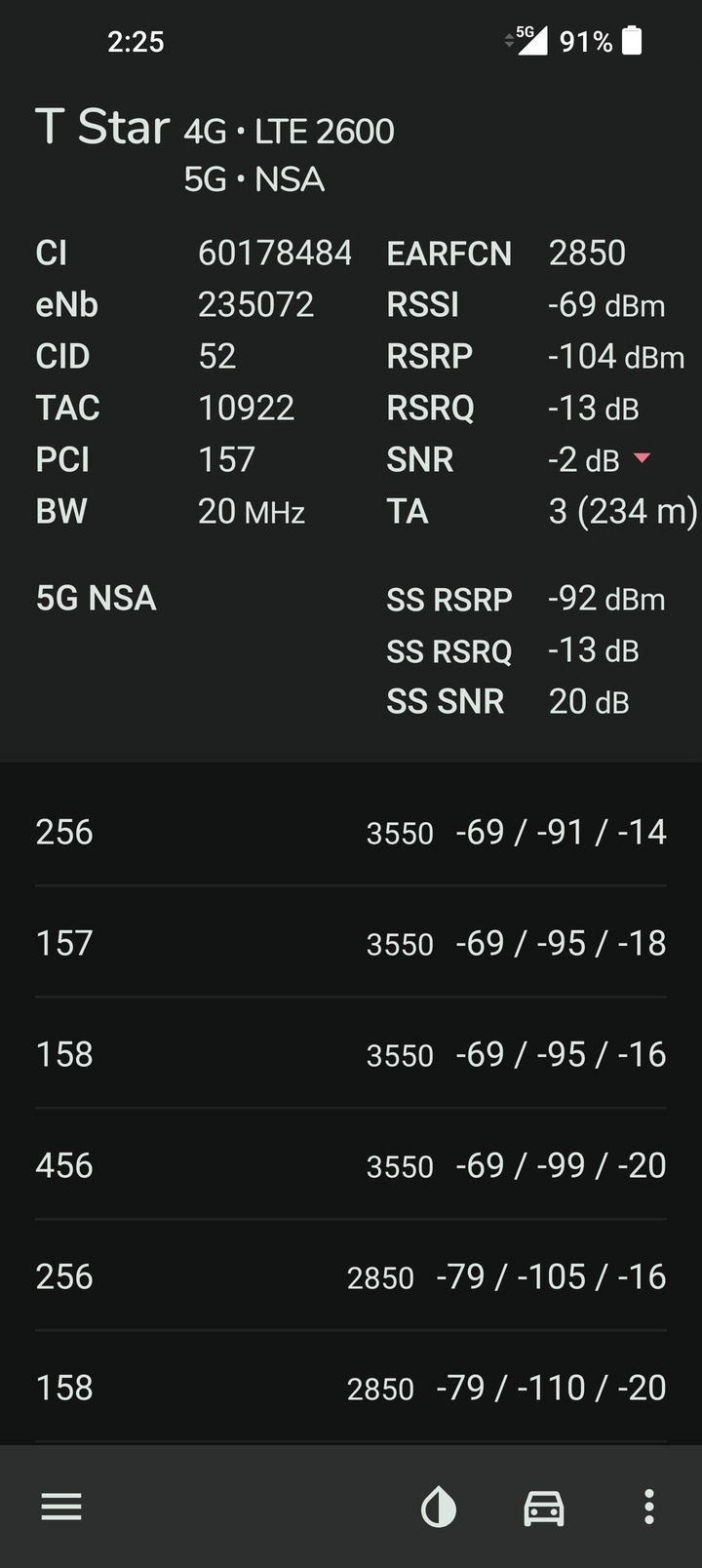Tap the red SNR trend arrow
Viewport: 702px width, 1568px height.
642,457
